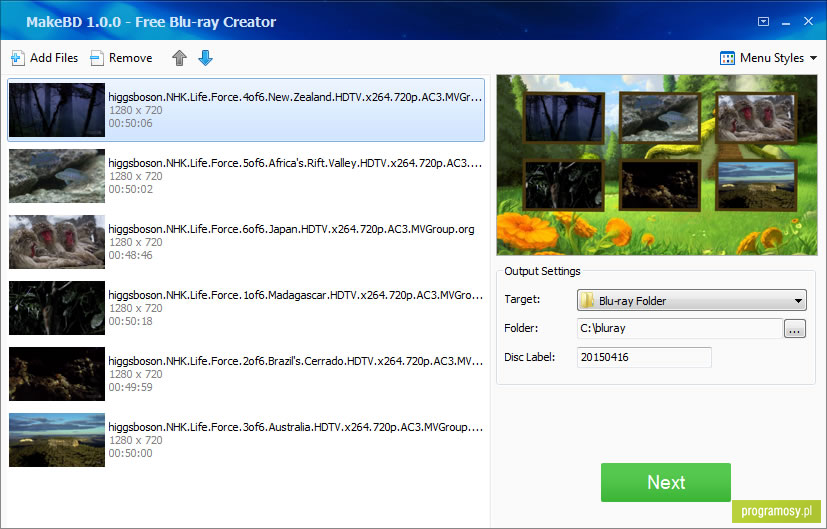Click the rock fish frame in menu preview
The image size is (827, 529).
tap(660, 118)
